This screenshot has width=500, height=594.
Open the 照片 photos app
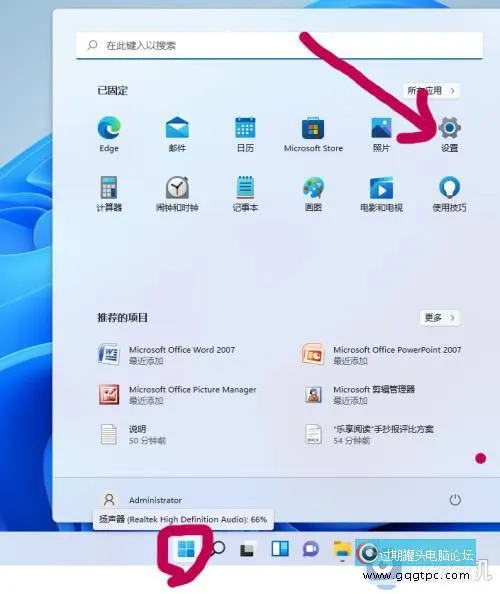click(381, 134)
